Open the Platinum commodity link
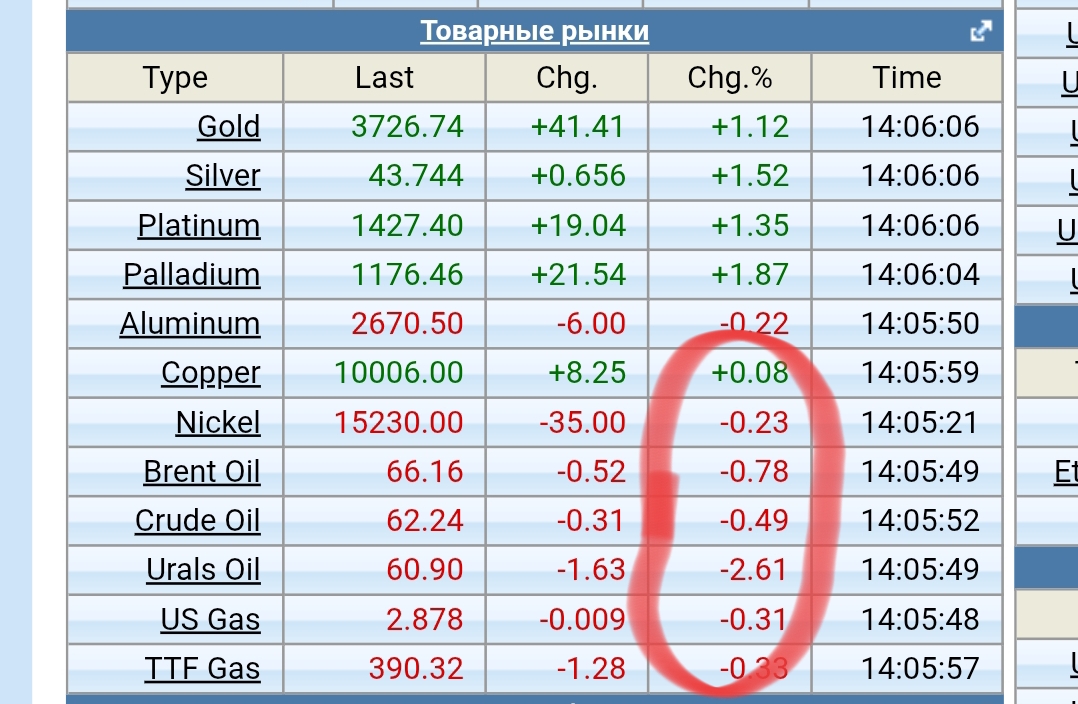The width and height of the screenshot is (1078, 704). coord(199,225)
